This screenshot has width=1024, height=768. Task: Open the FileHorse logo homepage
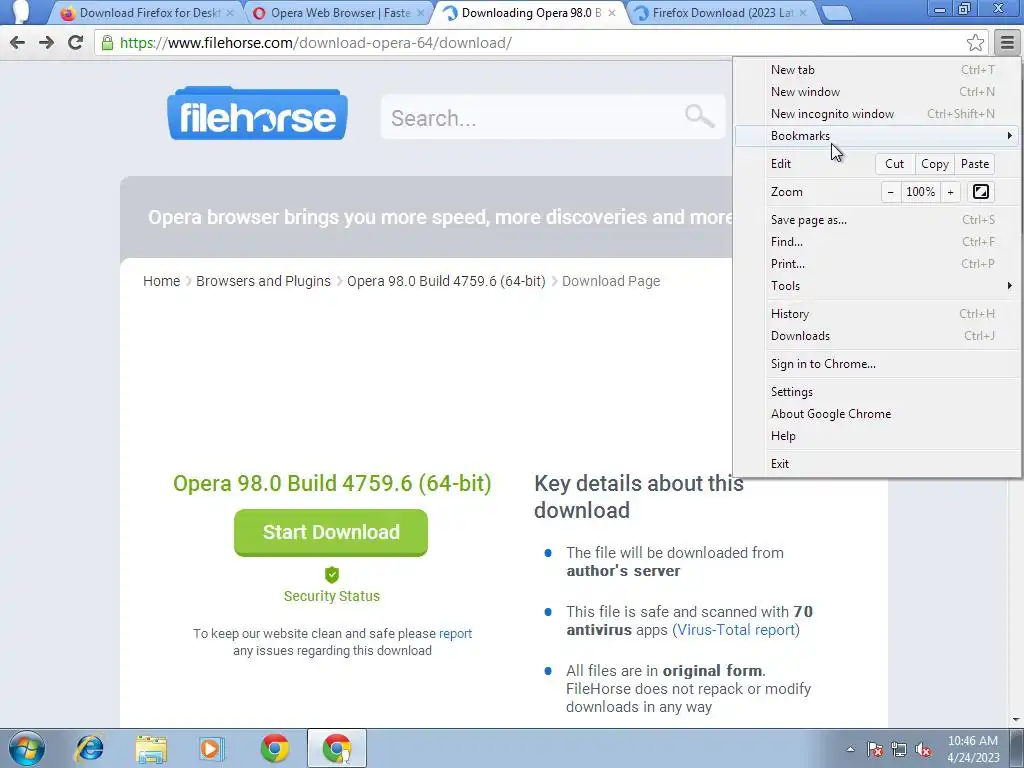(257, 114)
